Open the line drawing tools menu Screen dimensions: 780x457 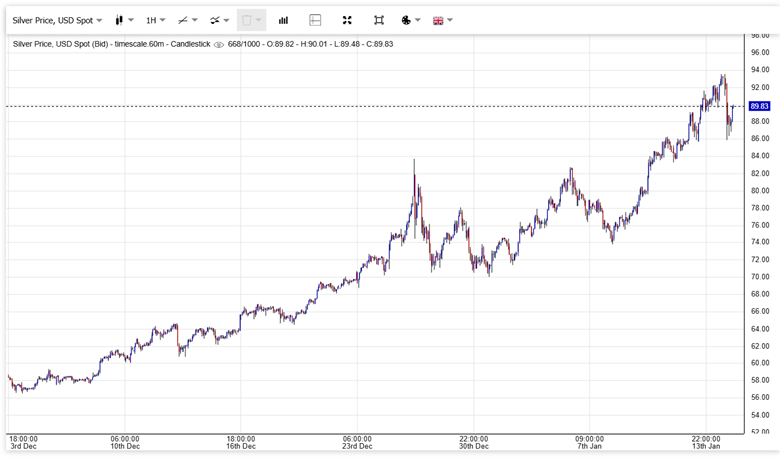pyautogui.click(x=187, y=20)
